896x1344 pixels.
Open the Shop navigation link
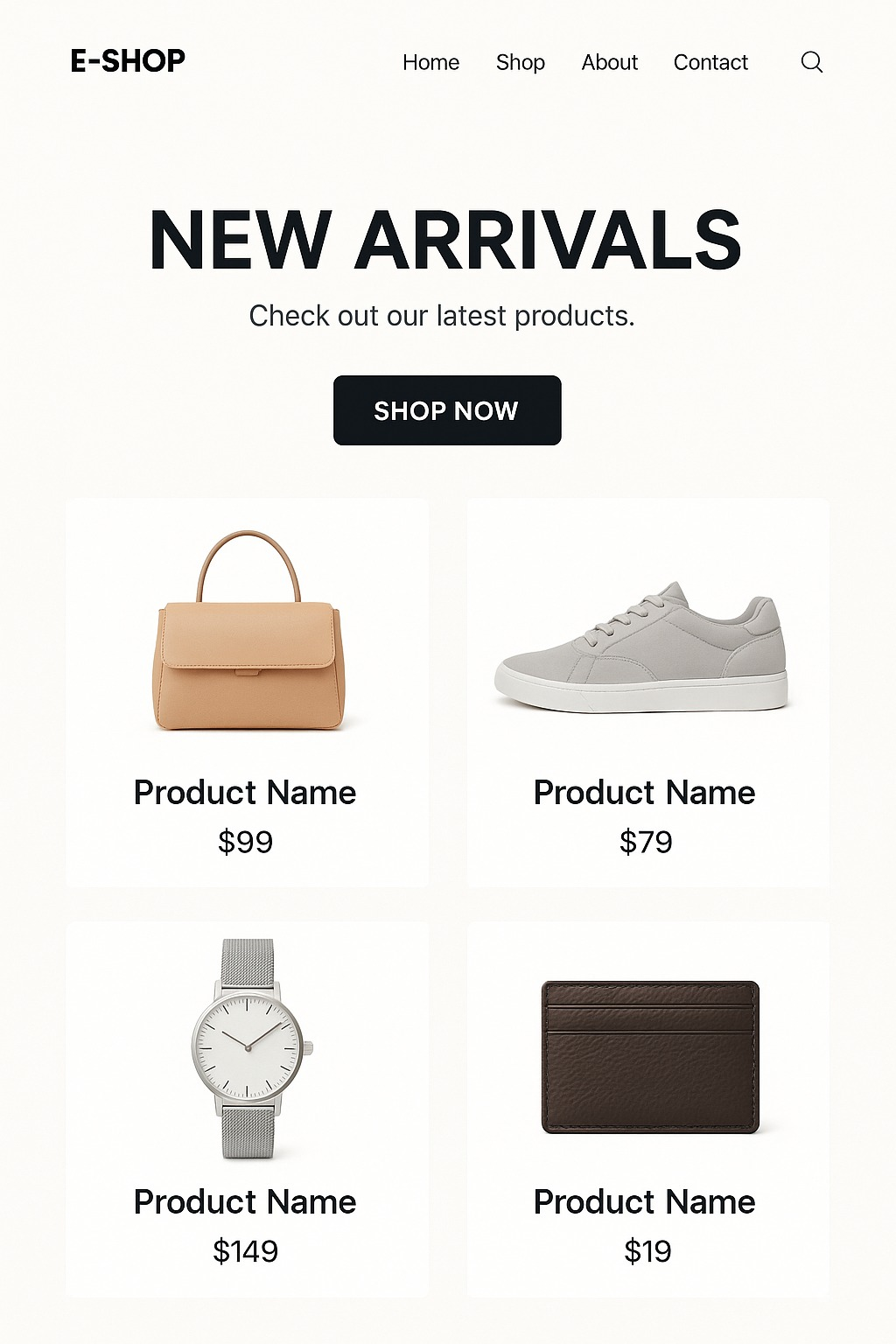coord(521,63)
